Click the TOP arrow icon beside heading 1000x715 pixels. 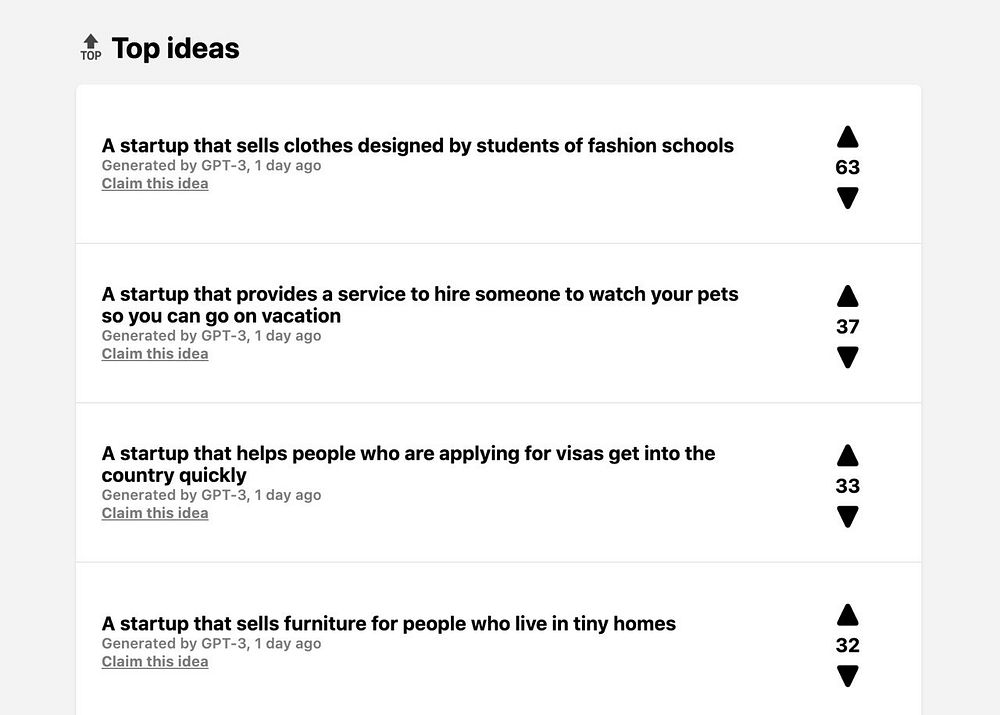point(91,47)
